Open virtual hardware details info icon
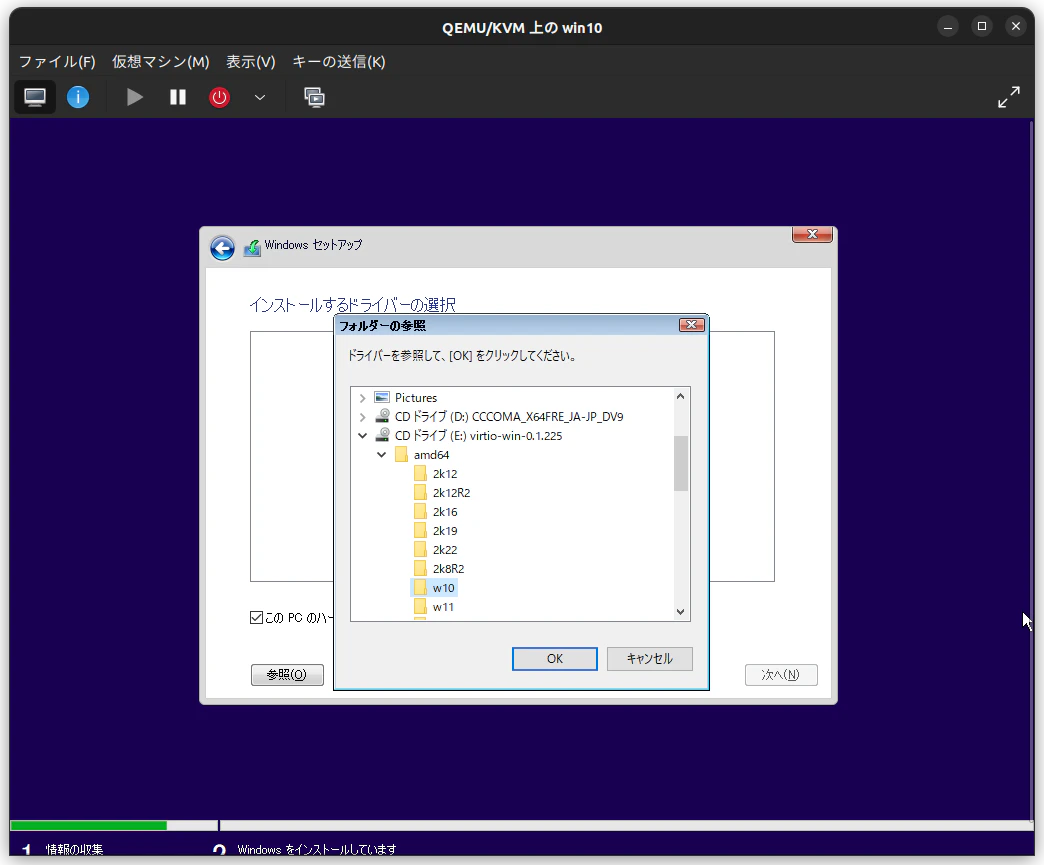This screenshot has height=865, width=1044. pos(78,97)
